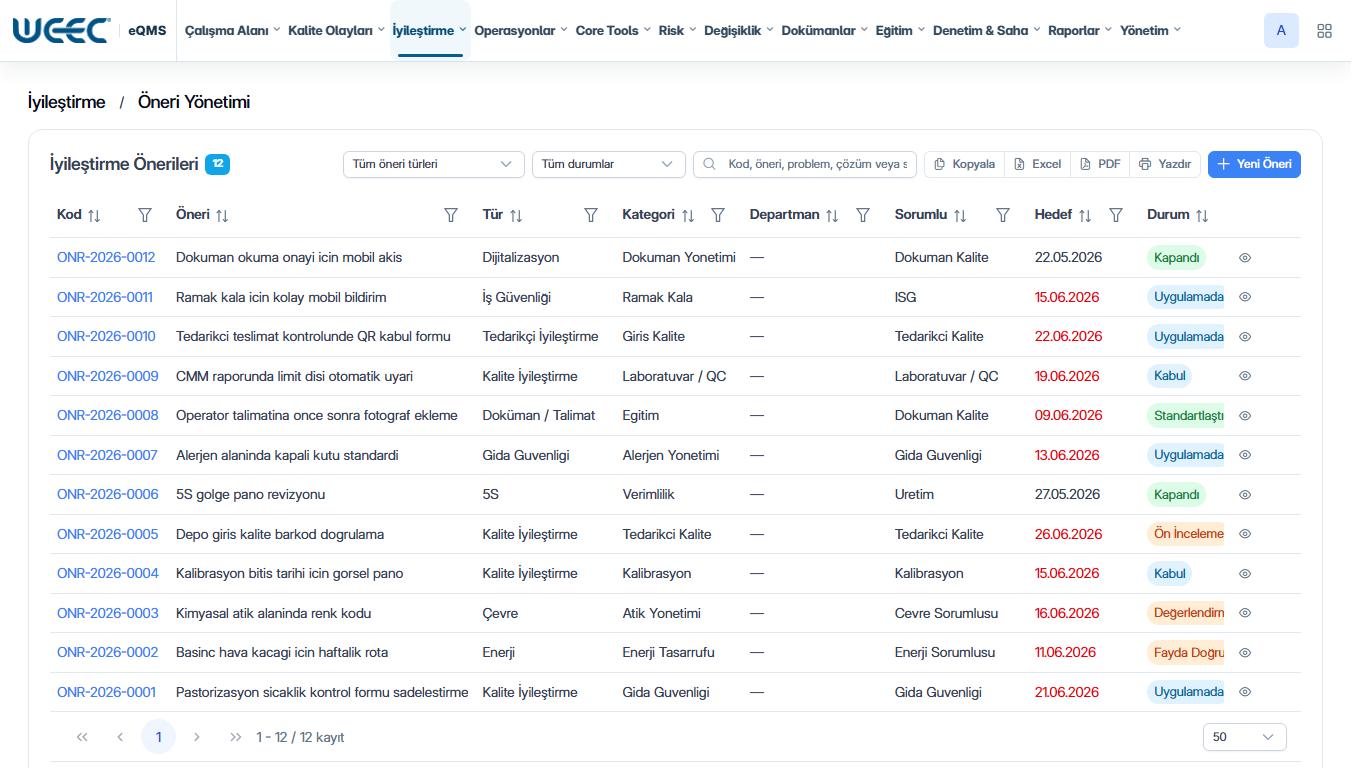The width and height of the screenshot is (1366, 768).
Task: Expand the Operasyonlar menu
Action: pos(520,31)
